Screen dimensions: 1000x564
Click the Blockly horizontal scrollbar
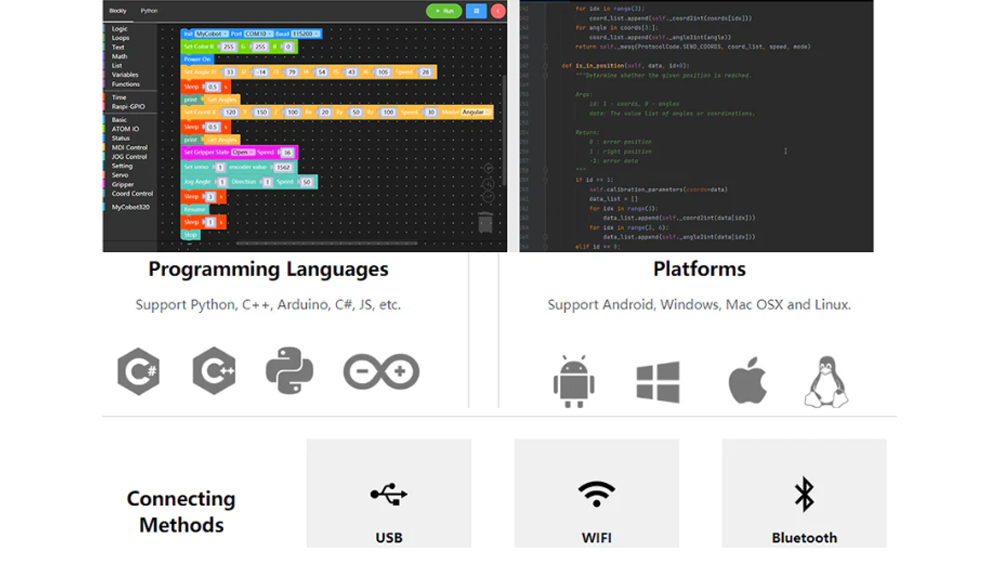click(x=327, y=243)
